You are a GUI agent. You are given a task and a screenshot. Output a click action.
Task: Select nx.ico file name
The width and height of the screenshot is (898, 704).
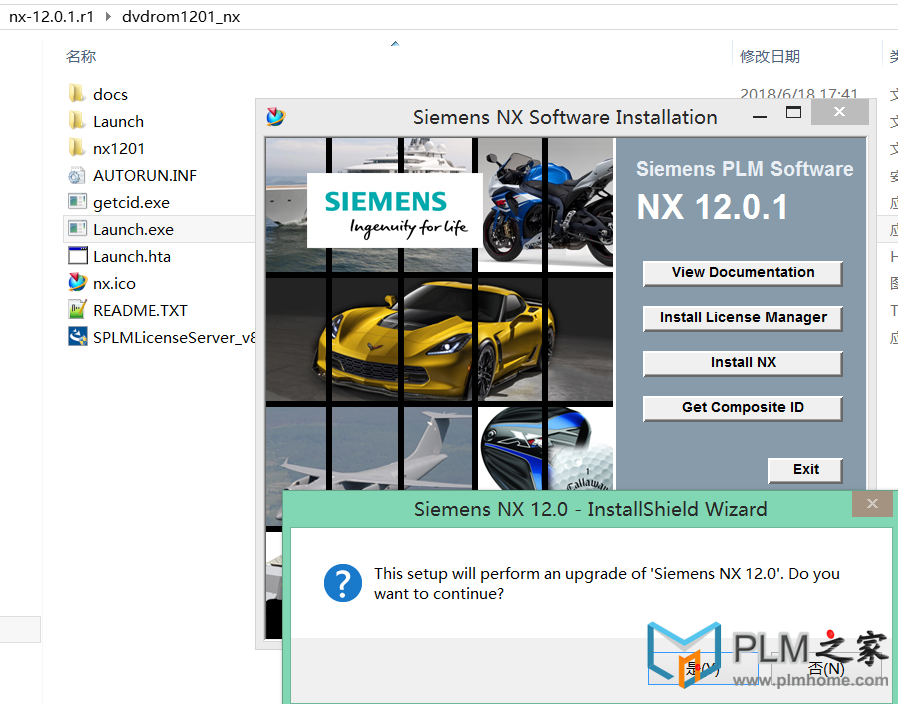click(115, 284)
